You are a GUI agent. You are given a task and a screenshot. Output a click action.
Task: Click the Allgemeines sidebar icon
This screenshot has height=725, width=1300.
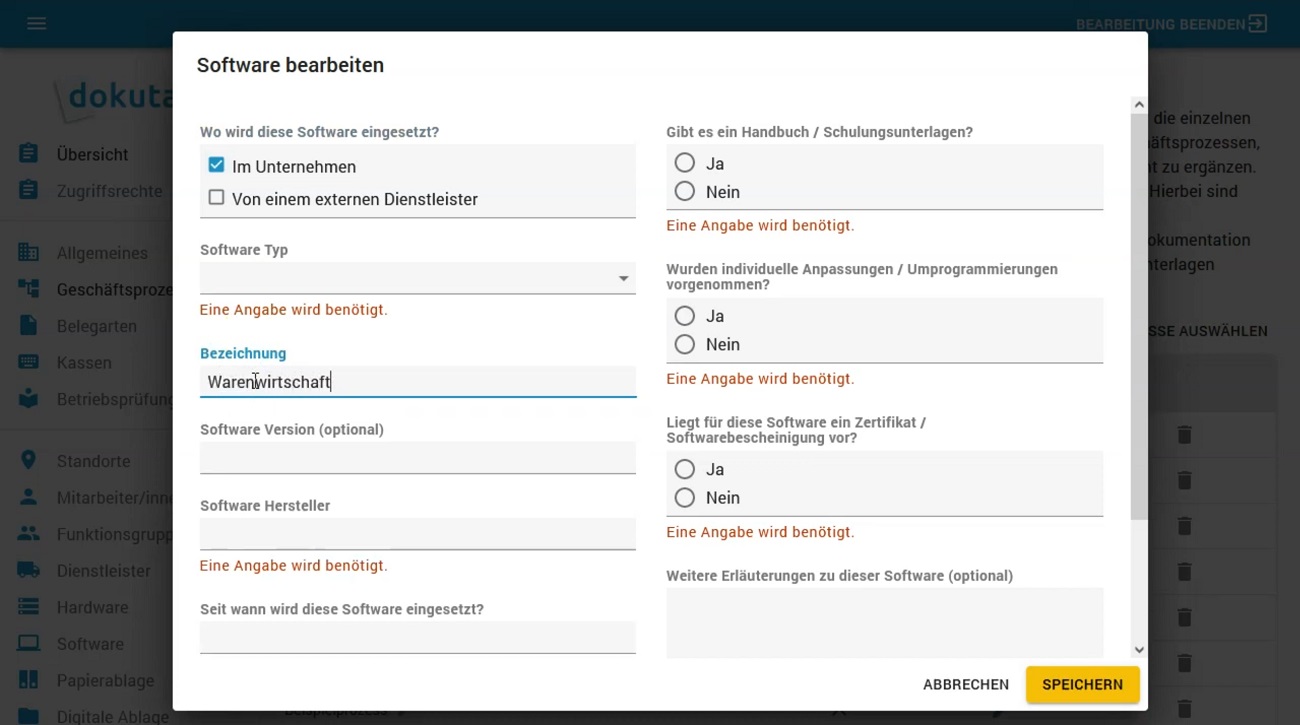point(29,253)
